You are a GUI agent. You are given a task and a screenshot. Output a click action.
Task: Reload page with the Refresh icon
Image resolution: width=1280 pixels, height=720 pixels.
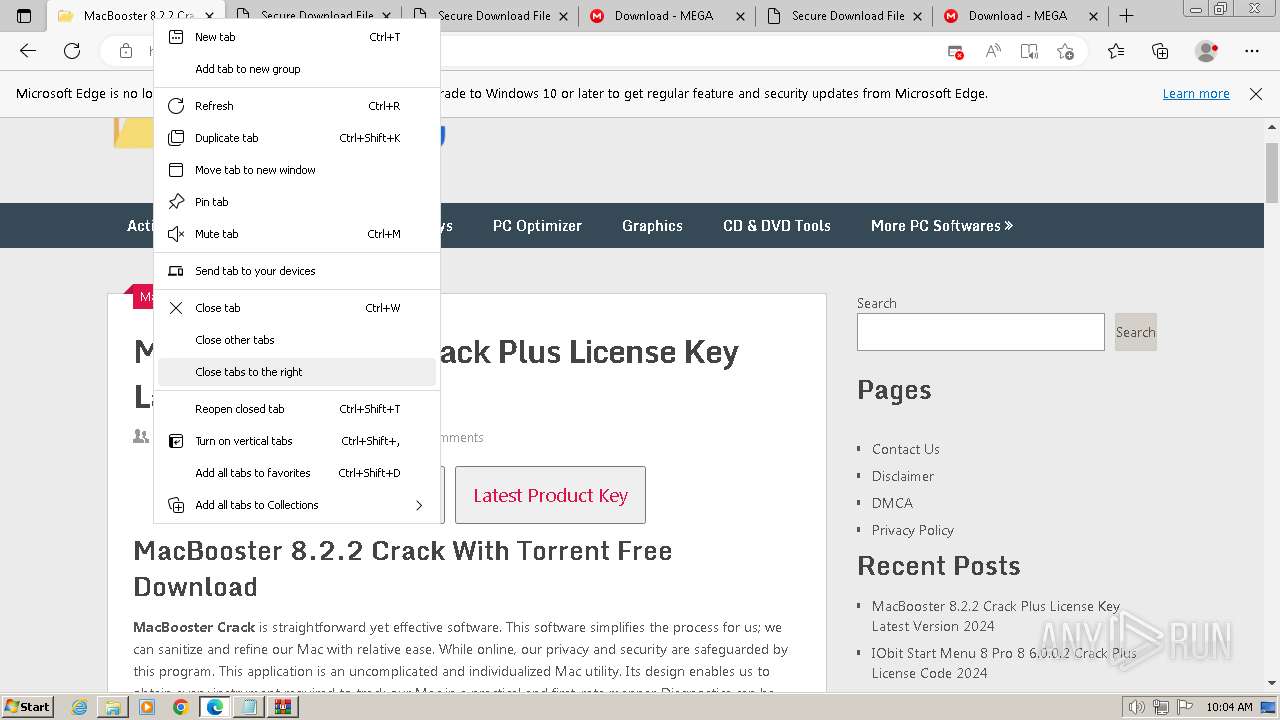tap(72, 51)
